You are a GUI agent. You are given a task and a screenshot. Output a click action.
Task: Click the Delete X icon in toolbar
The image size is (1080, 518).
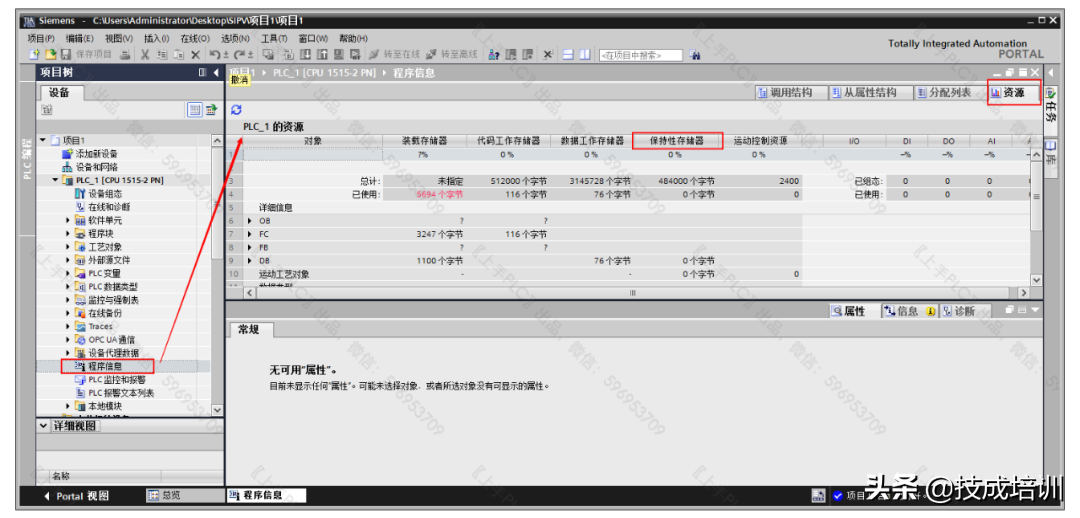point(195,54)
